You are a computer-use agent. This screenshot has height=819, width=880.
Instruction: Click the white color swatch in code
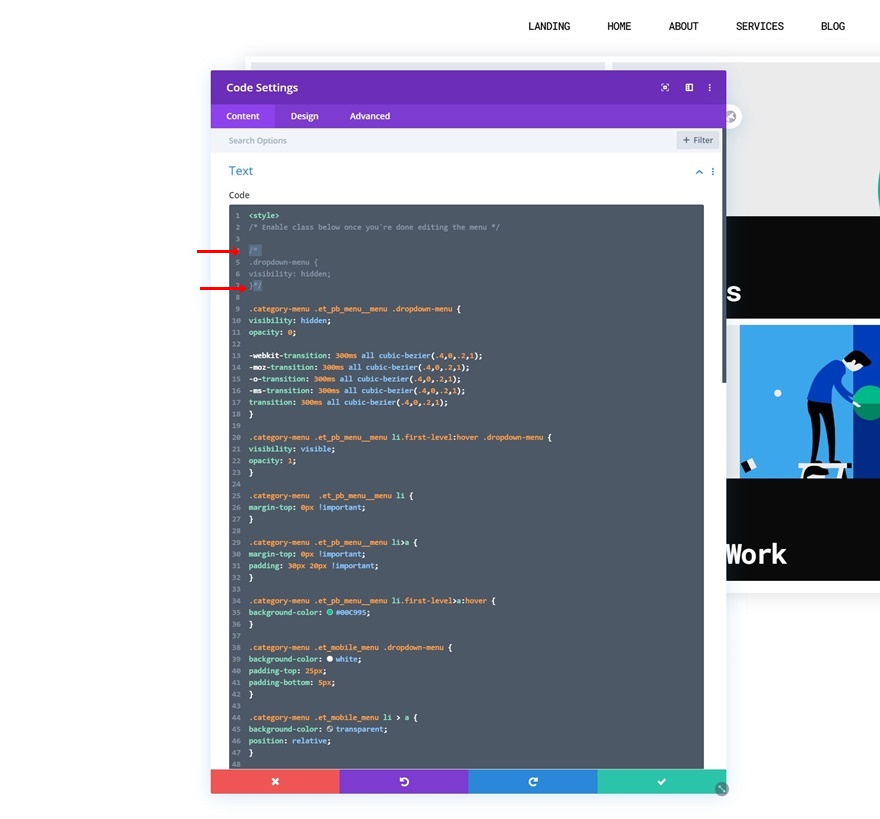329,659
